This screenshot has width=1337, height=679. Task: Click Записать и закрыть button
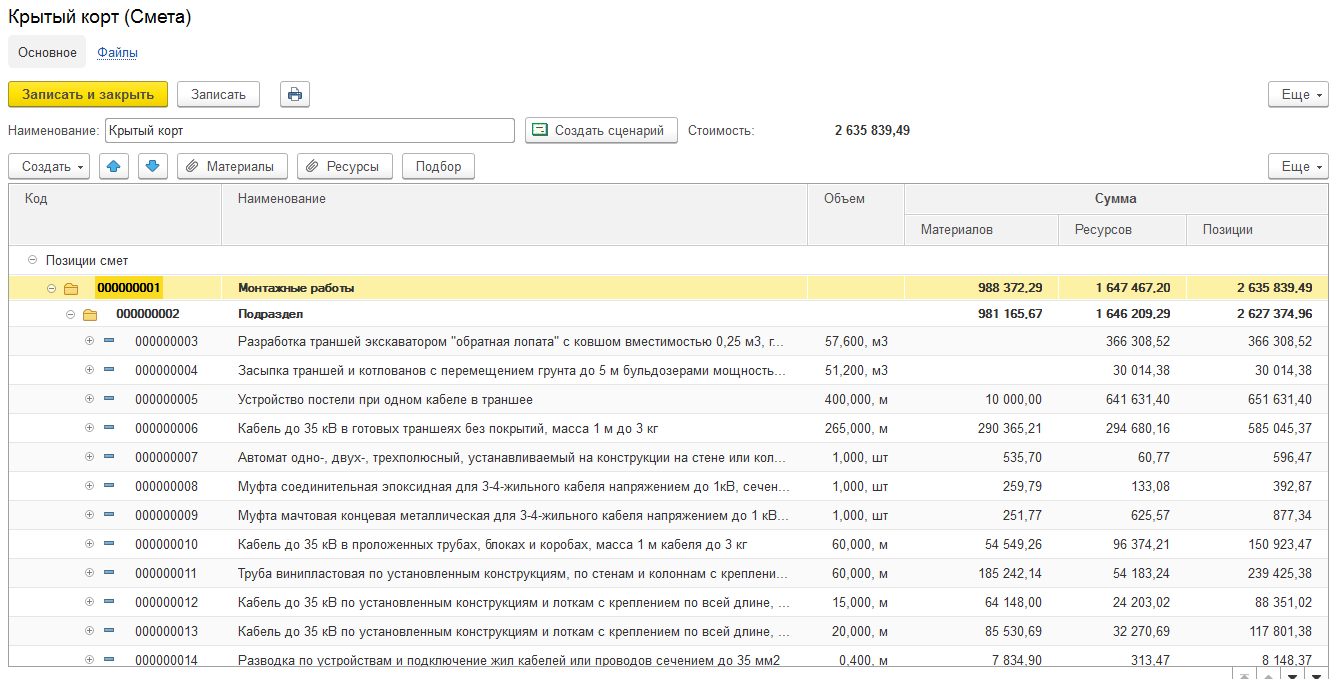[88, 94]
